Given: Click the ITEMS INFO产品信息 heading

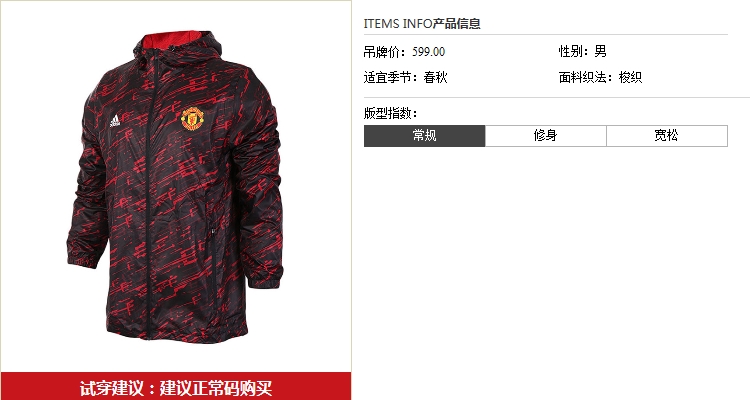Looking at the screenshot, I should coord(422,23).
